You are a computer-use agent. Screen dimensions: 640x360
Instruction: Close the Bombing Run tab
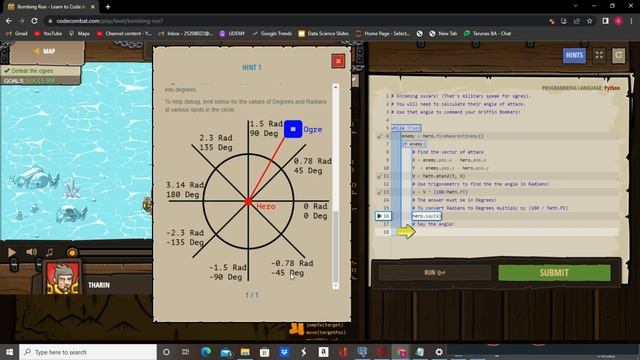[93, 7]
